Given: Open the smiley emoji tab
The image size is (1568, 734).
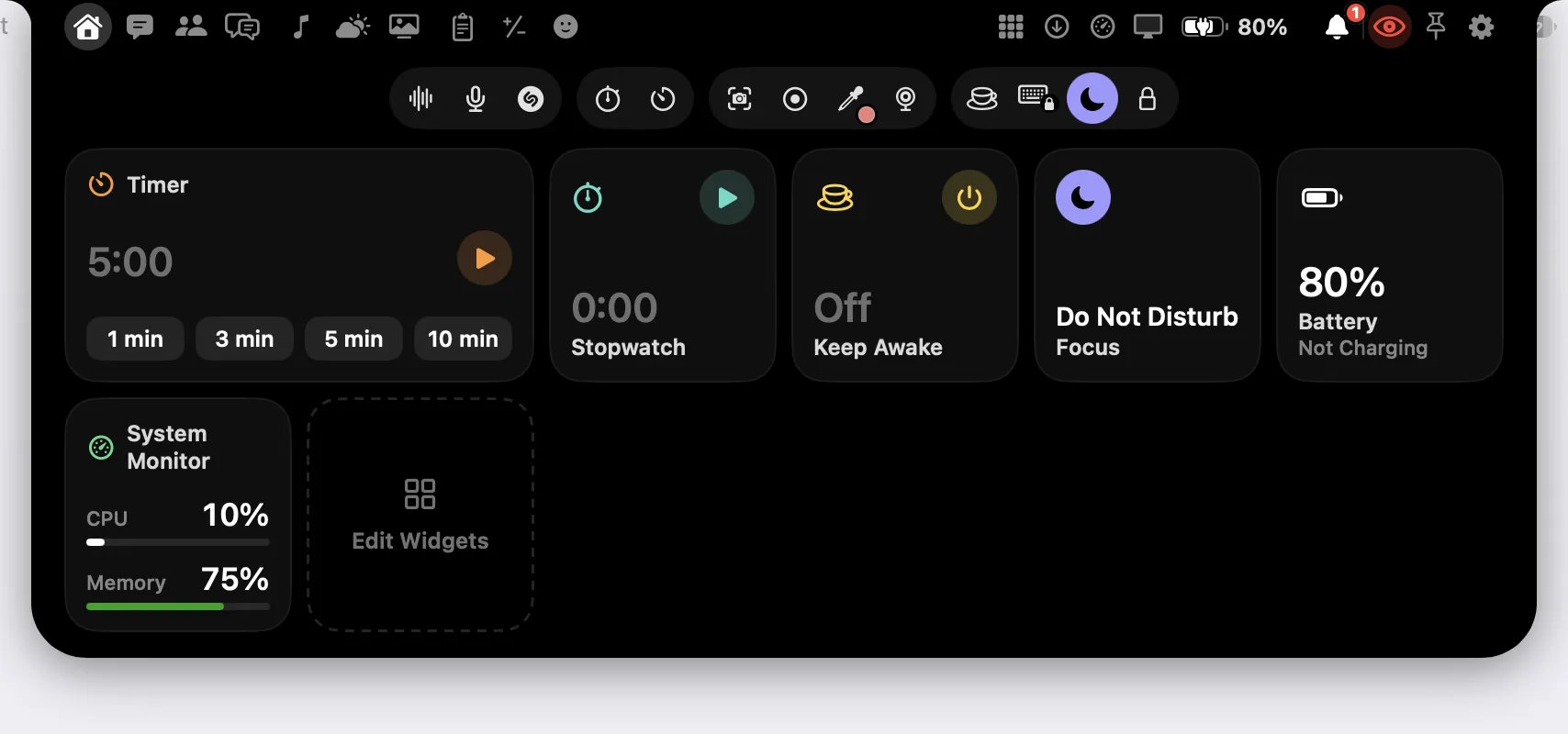Looking at the screenshot, I should (566, 27).
